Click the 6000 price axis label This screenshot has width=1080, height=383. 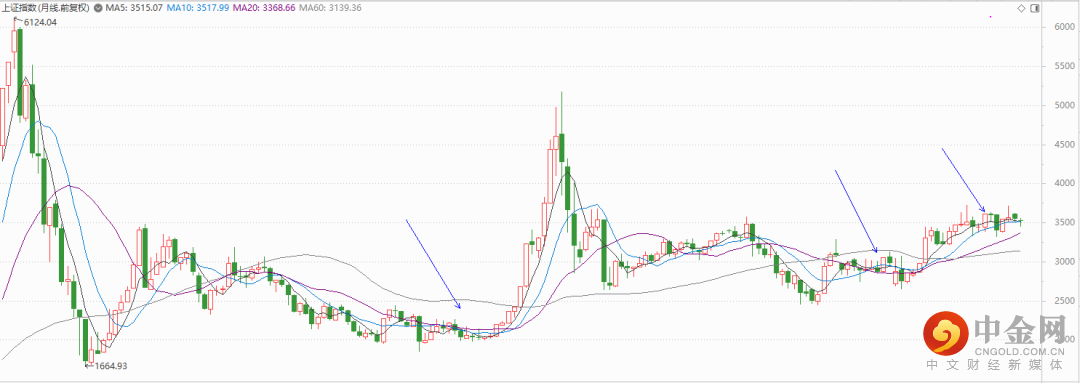point(1065,27)
